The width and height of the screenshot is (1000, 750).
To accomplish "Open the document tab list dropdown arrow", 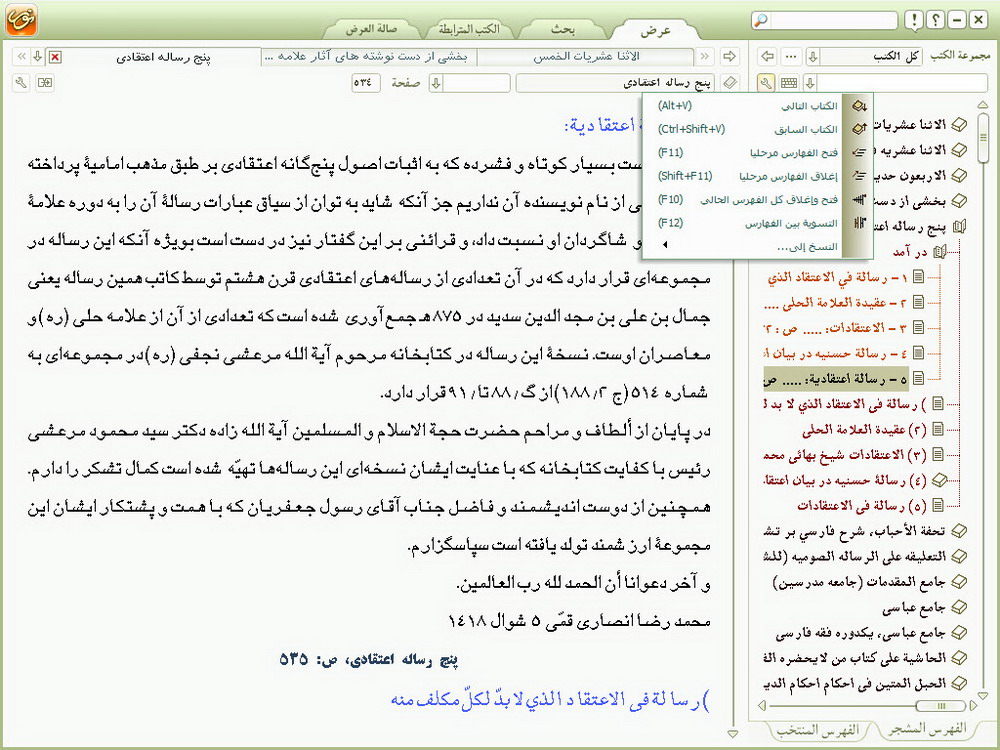I will coord(38,57).
